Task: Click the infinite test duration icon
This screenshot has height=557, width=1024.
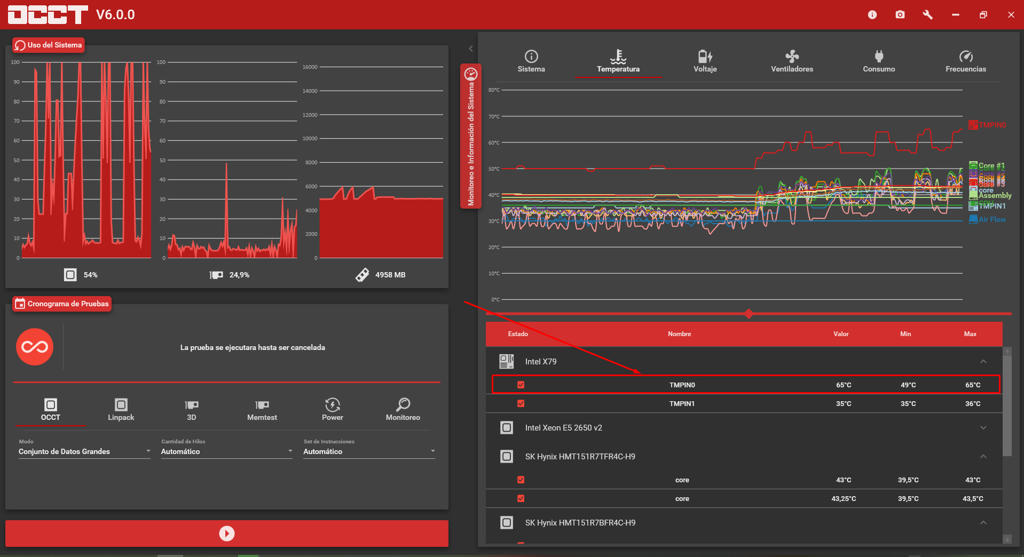Action: pos(35,347)
